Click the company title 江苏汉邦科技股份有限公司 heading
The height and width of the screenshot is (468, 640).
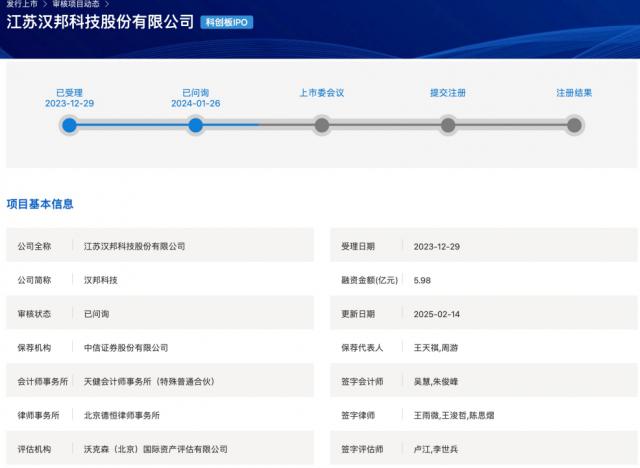pyautogui.click(x=100, y=21)
